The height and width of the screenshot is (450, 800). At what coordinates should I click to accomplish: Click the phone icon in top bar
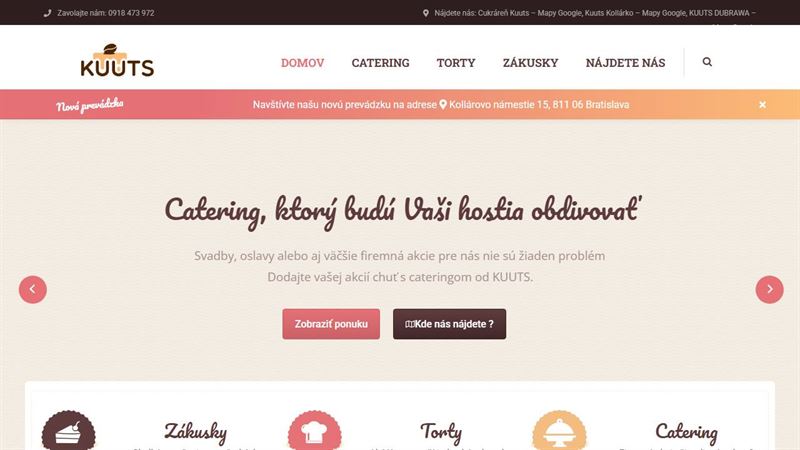point(47,13)
